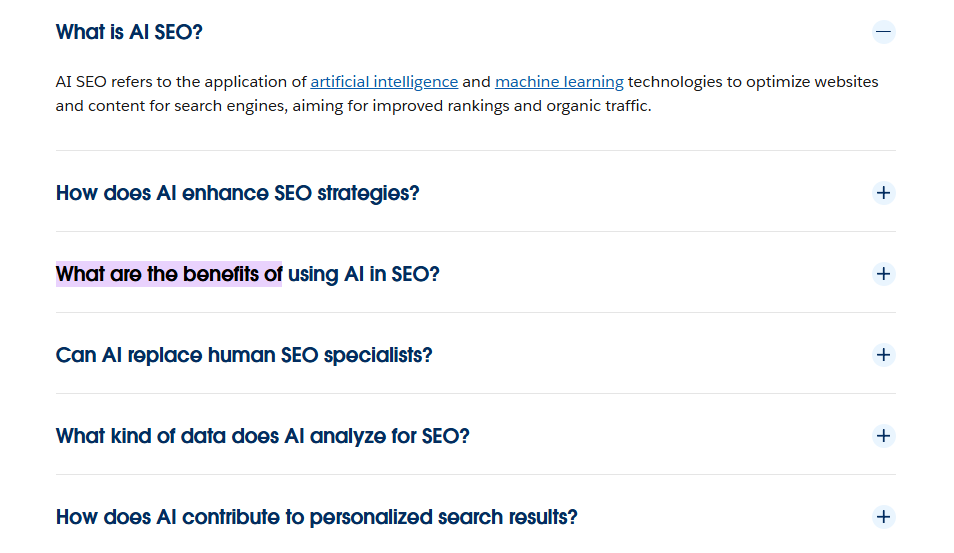
Task: Click plus icon beside 'benefits of using AI in SEO'
Action: pyautogui.click(x=883, y=274)
